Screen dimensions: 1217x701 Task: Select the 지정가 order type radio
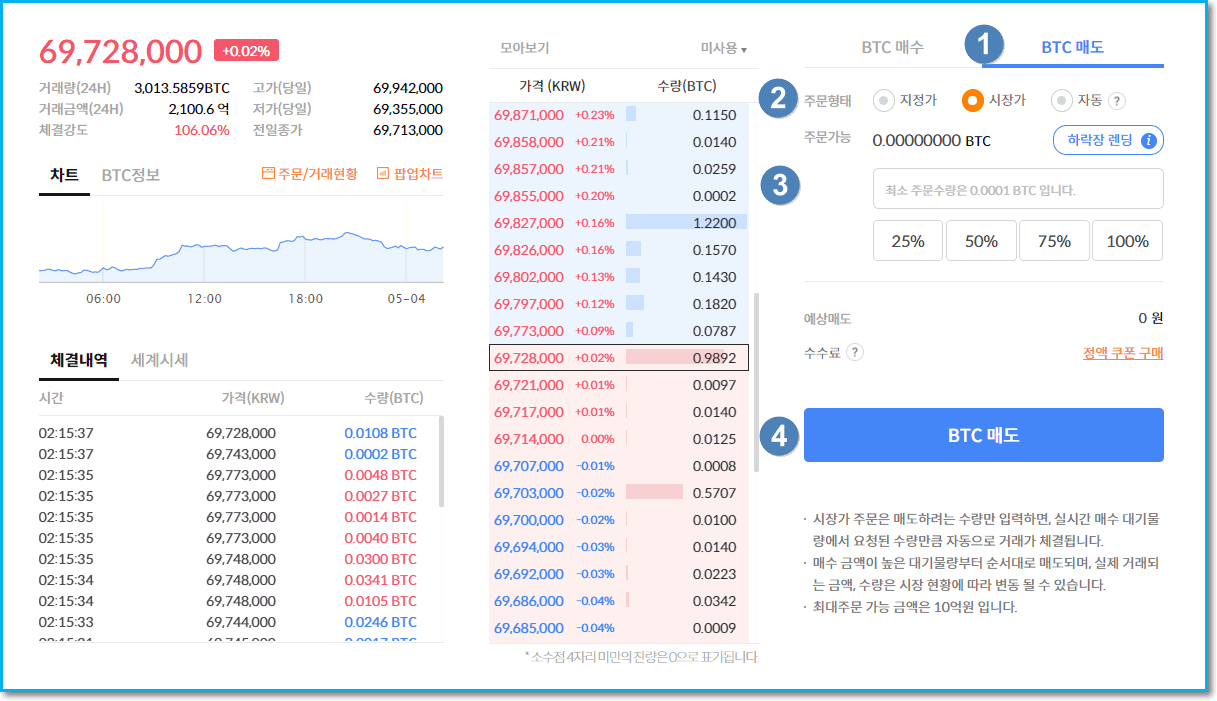tap(884, 101)
